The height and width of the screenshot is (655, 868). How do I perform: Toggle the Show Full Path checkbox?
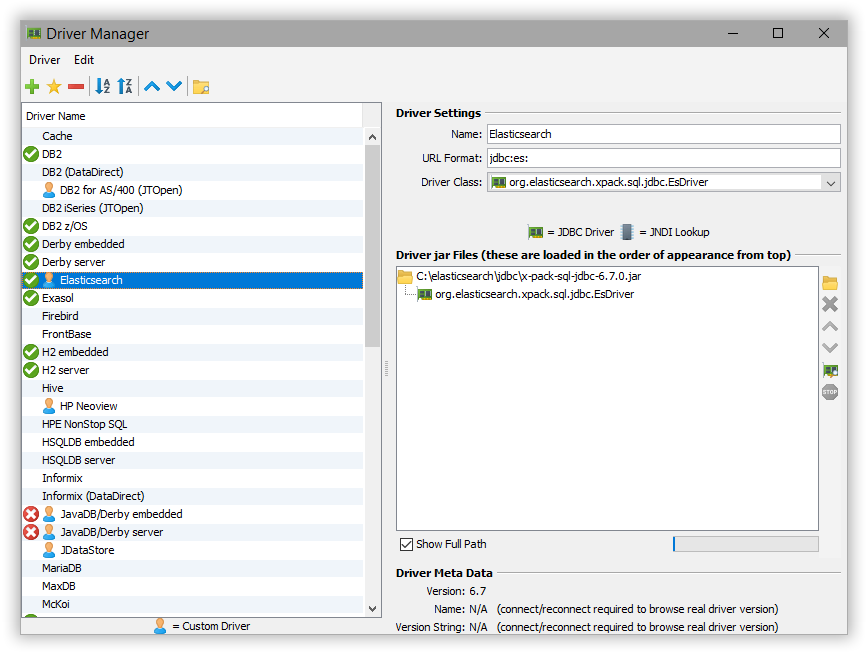pyautogui.click(x=407, y=544)
